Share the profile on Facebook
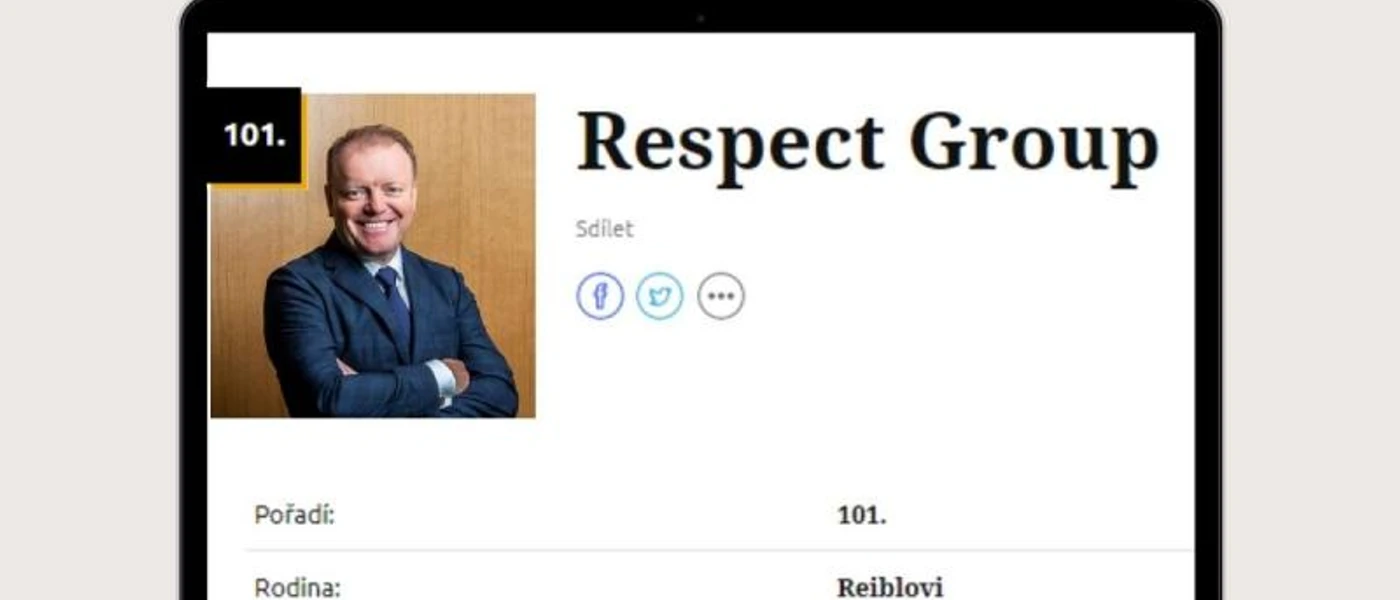The width and height of the screenshot is (1400, 600). click(600, 296)
